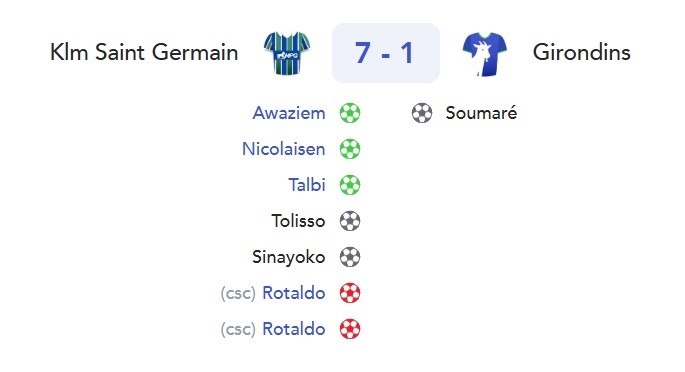Open Talbi player link

click(307, 185)
